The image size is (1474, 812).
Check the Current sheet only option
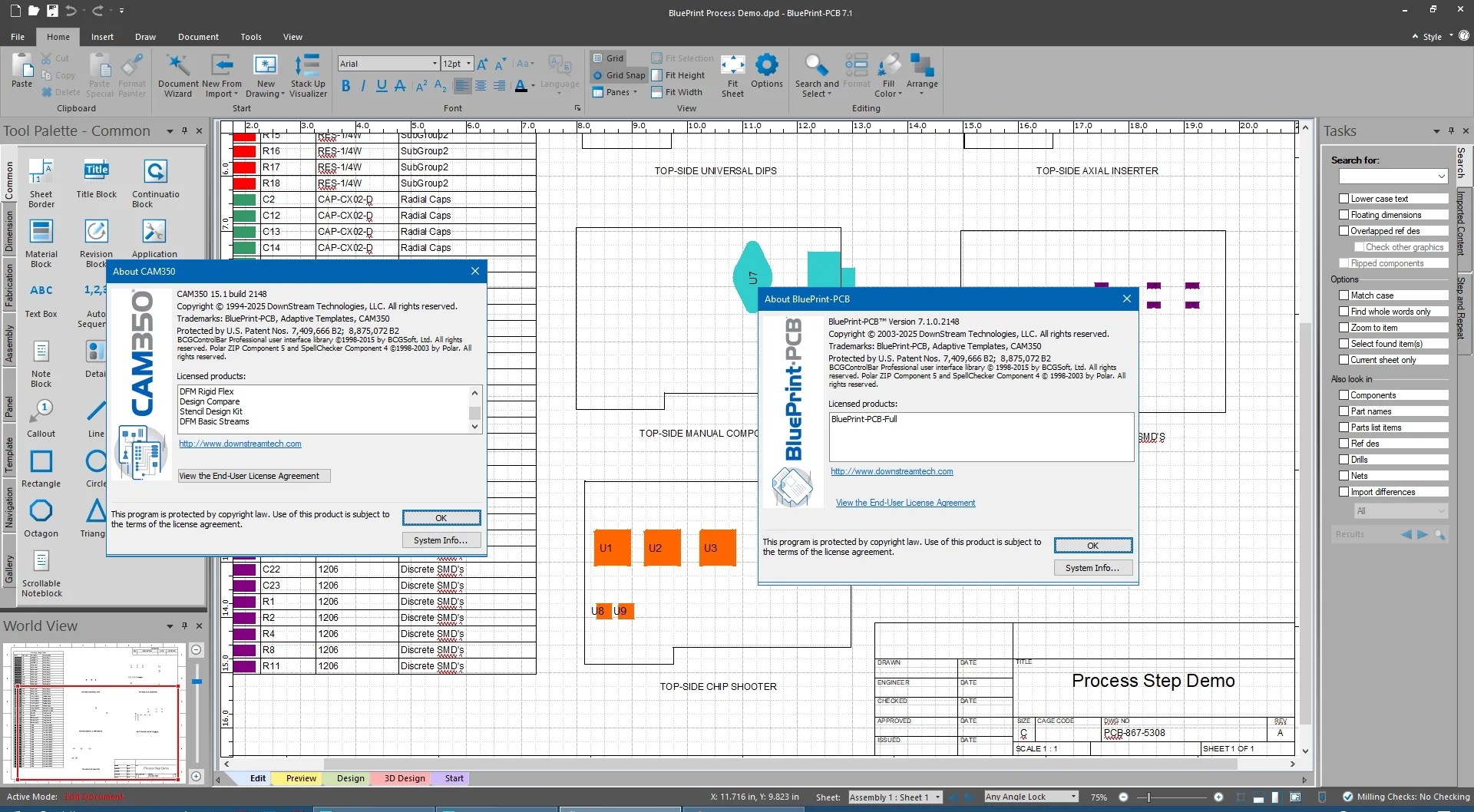point(1343,360)
